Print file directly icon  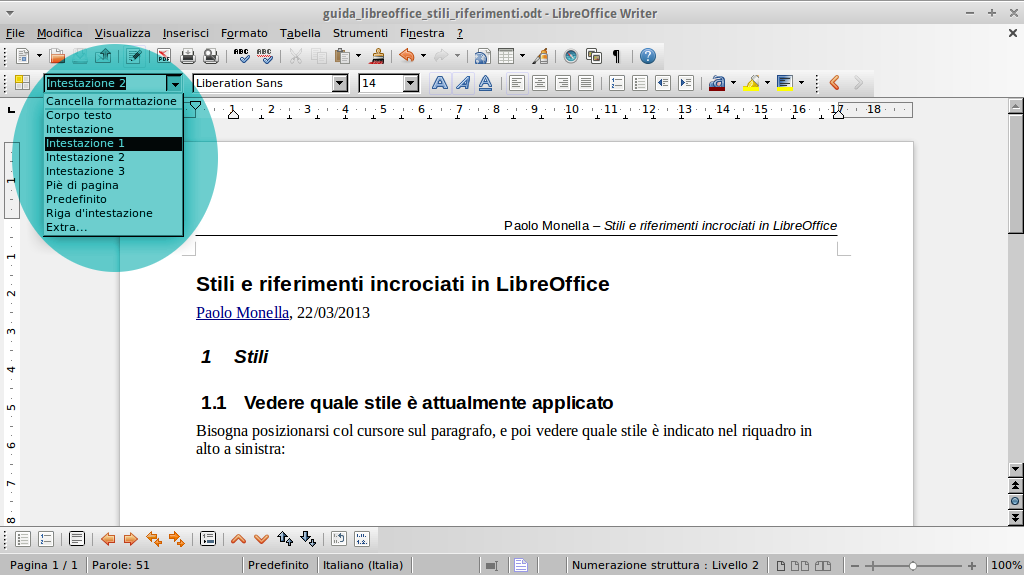tap(187, 56)
